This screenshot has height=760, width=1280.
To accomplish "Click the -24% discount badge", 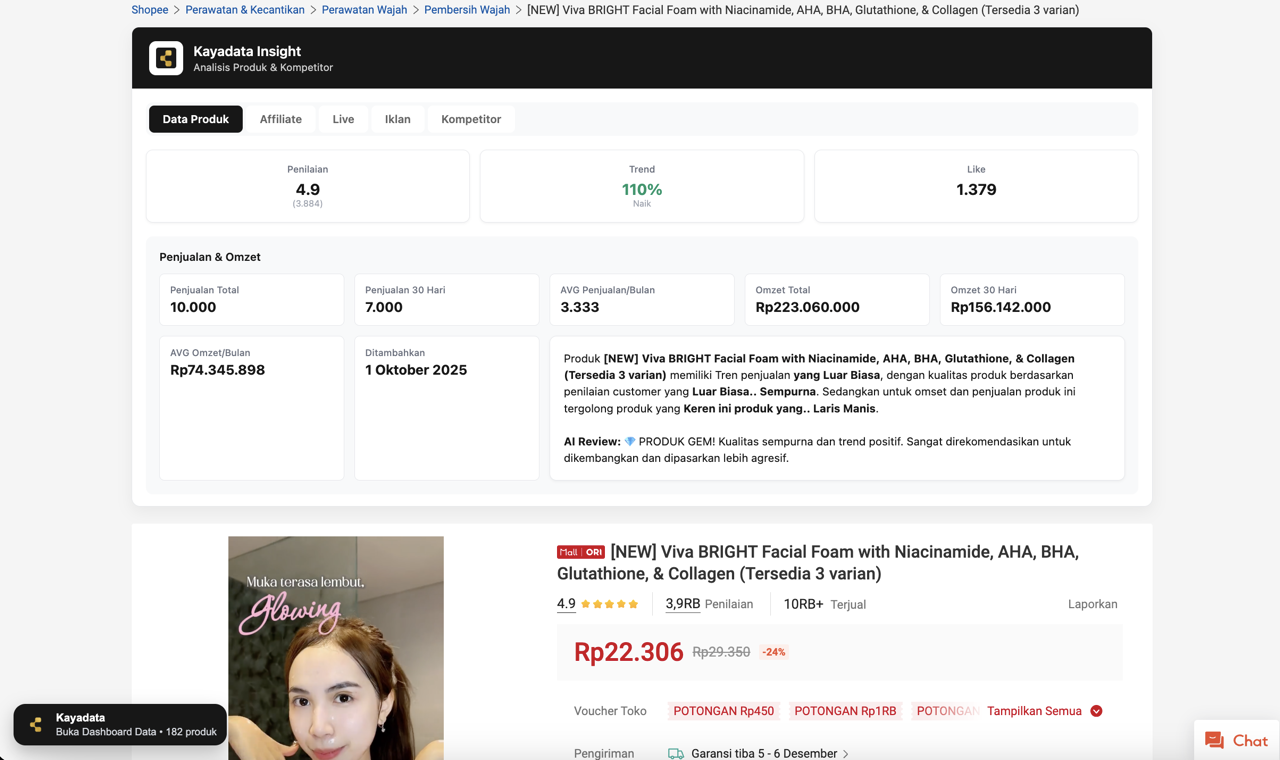I will pyautogui.click(x=773, y=652).
